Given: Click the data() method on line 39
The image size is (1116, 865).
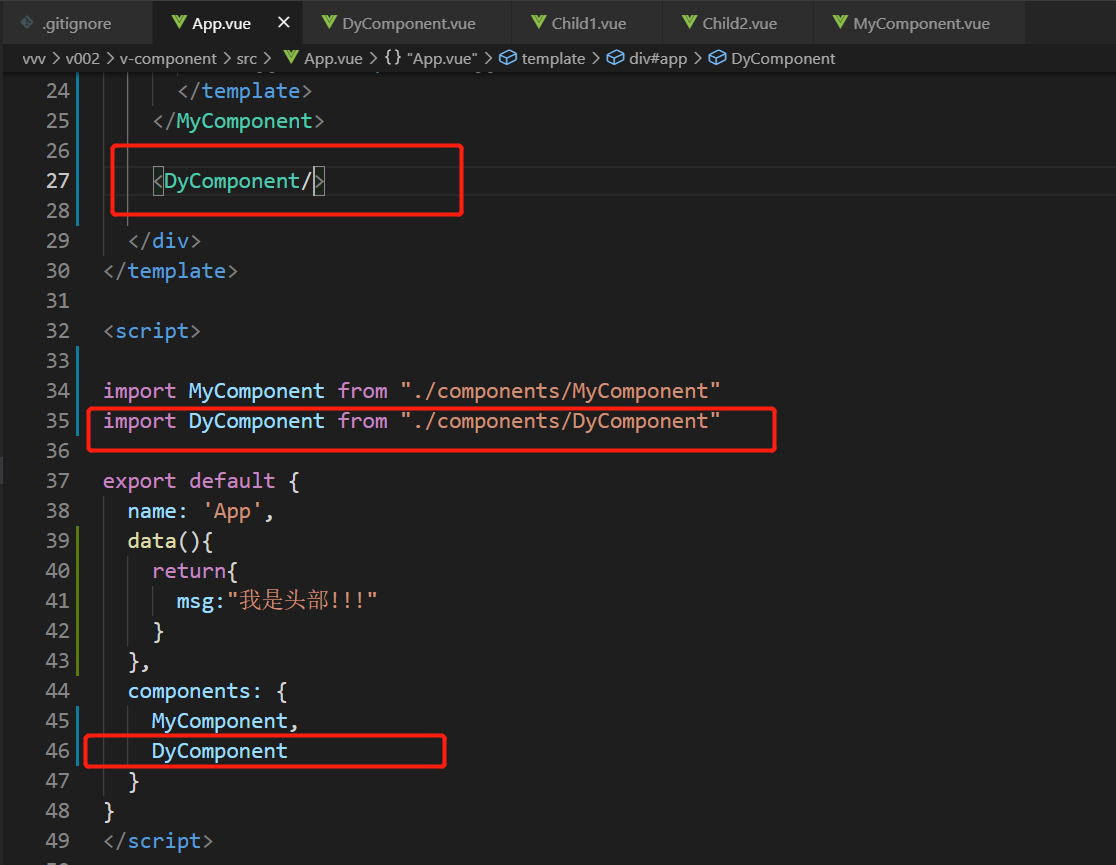Looking at the screenshot, I should tap(170, 541).
